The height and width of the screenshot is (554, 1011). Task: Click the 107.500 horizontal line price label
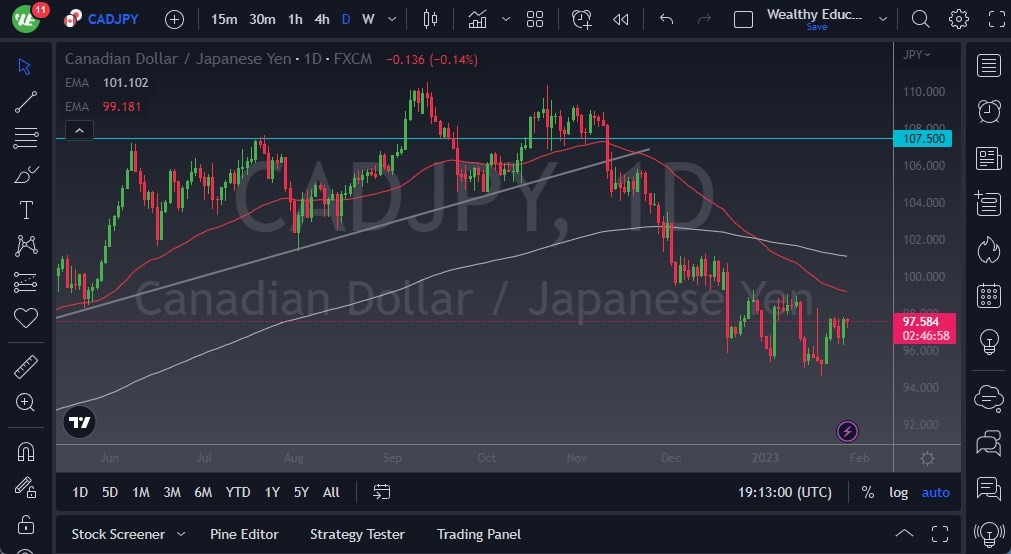click(924, 139)
